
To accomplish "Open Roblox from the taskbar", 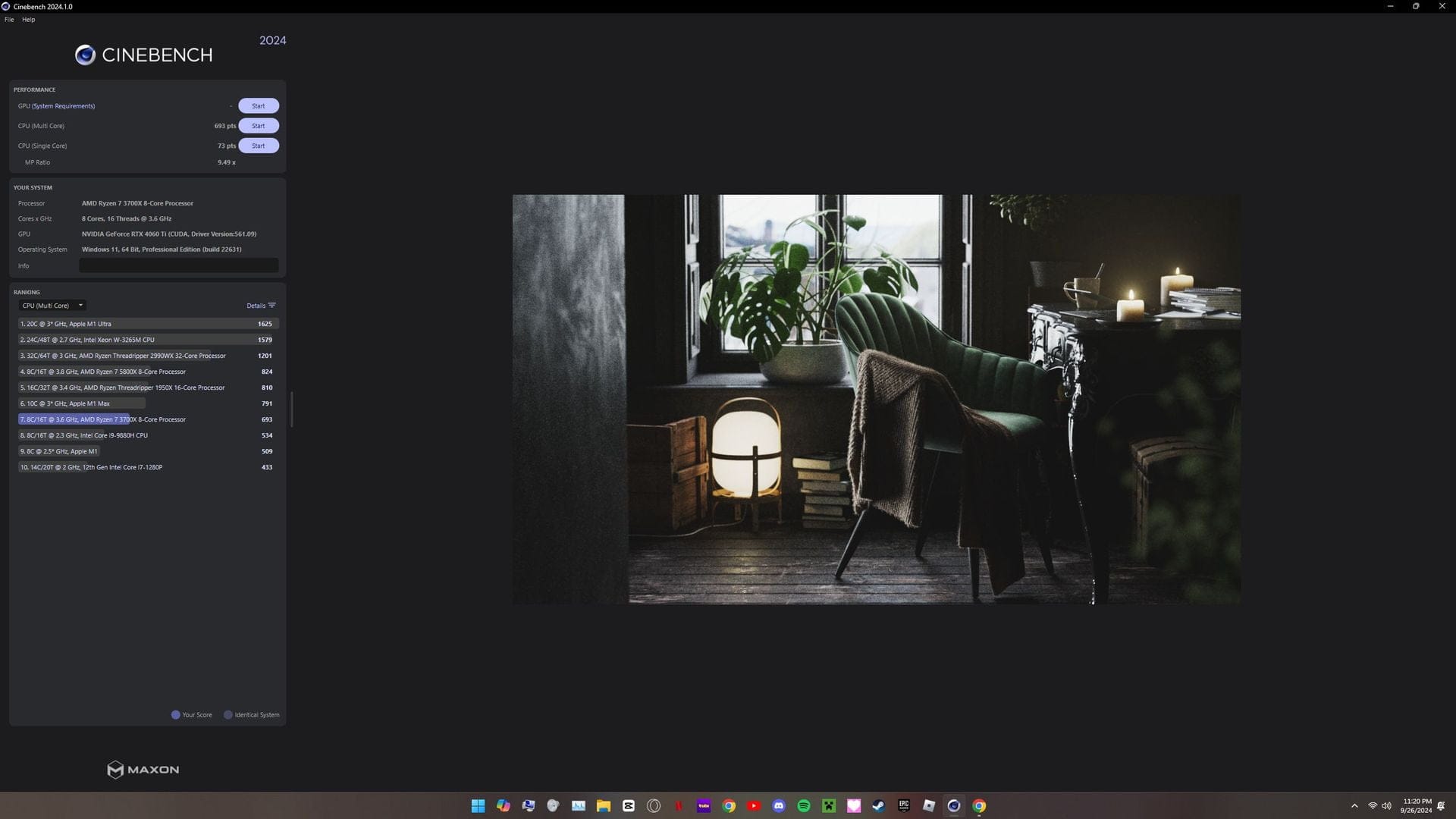I will pos(929,806).
